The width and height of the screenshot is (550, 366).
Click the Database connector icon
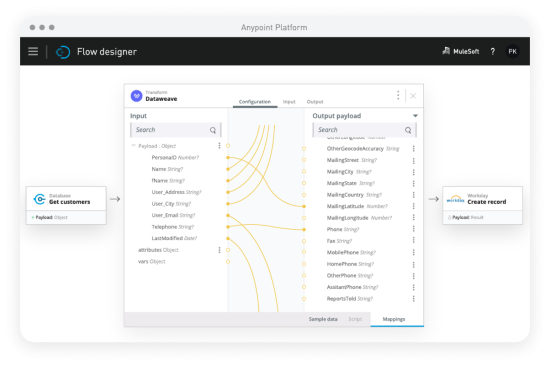tap(40, 199)
